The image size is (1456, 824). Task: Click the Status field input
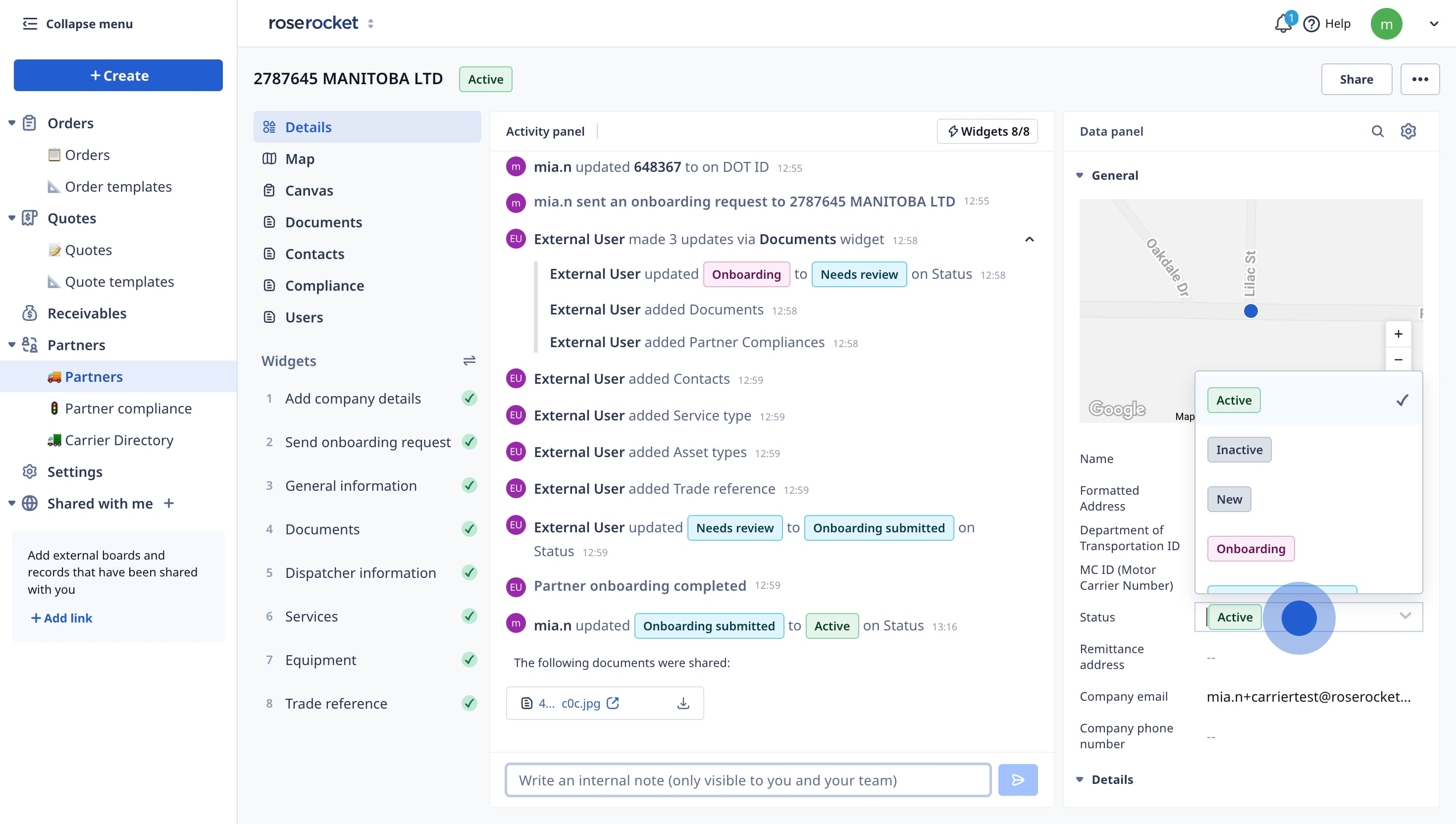tap(1308, 617)
